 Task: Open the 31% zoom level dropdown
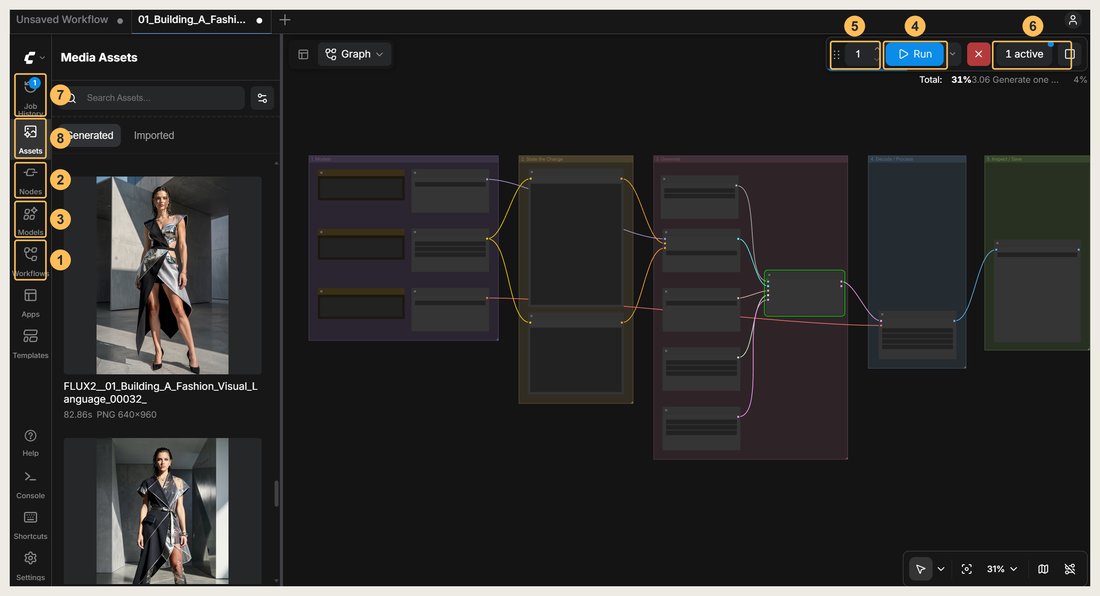click(x=1002, y=569)
